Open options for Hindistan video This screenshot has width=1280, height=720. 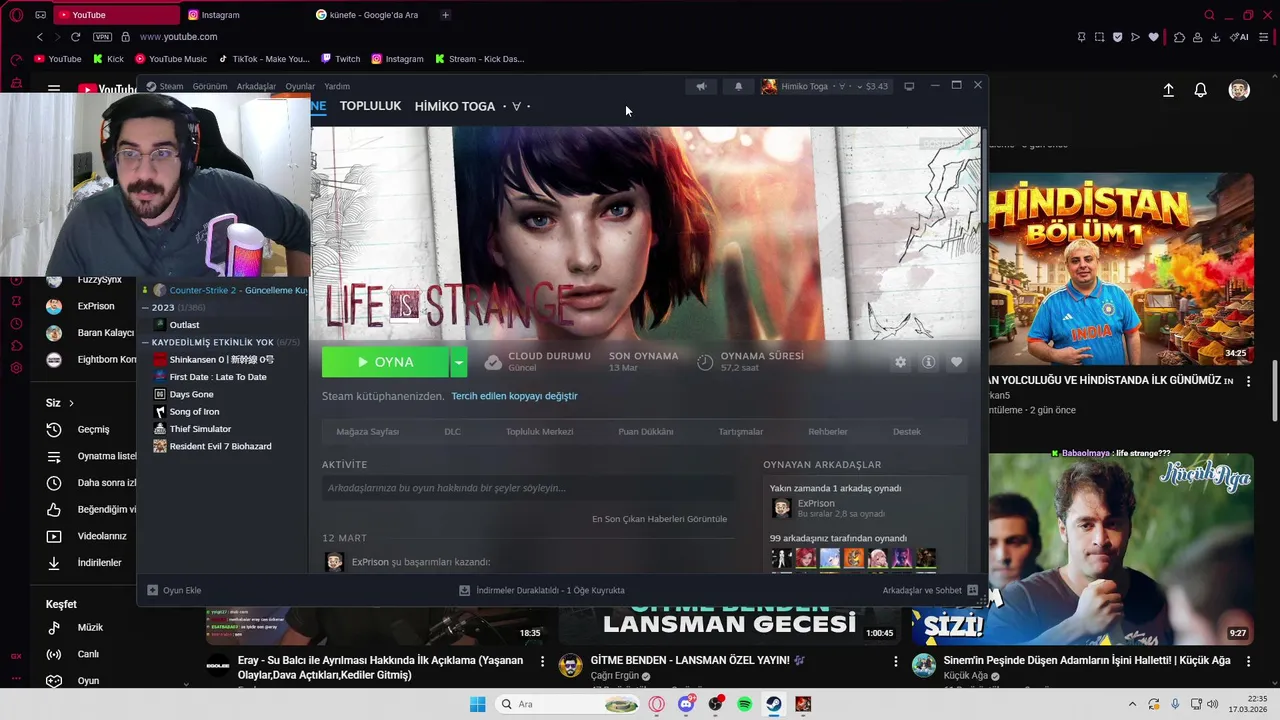(x=1248, y=381)
